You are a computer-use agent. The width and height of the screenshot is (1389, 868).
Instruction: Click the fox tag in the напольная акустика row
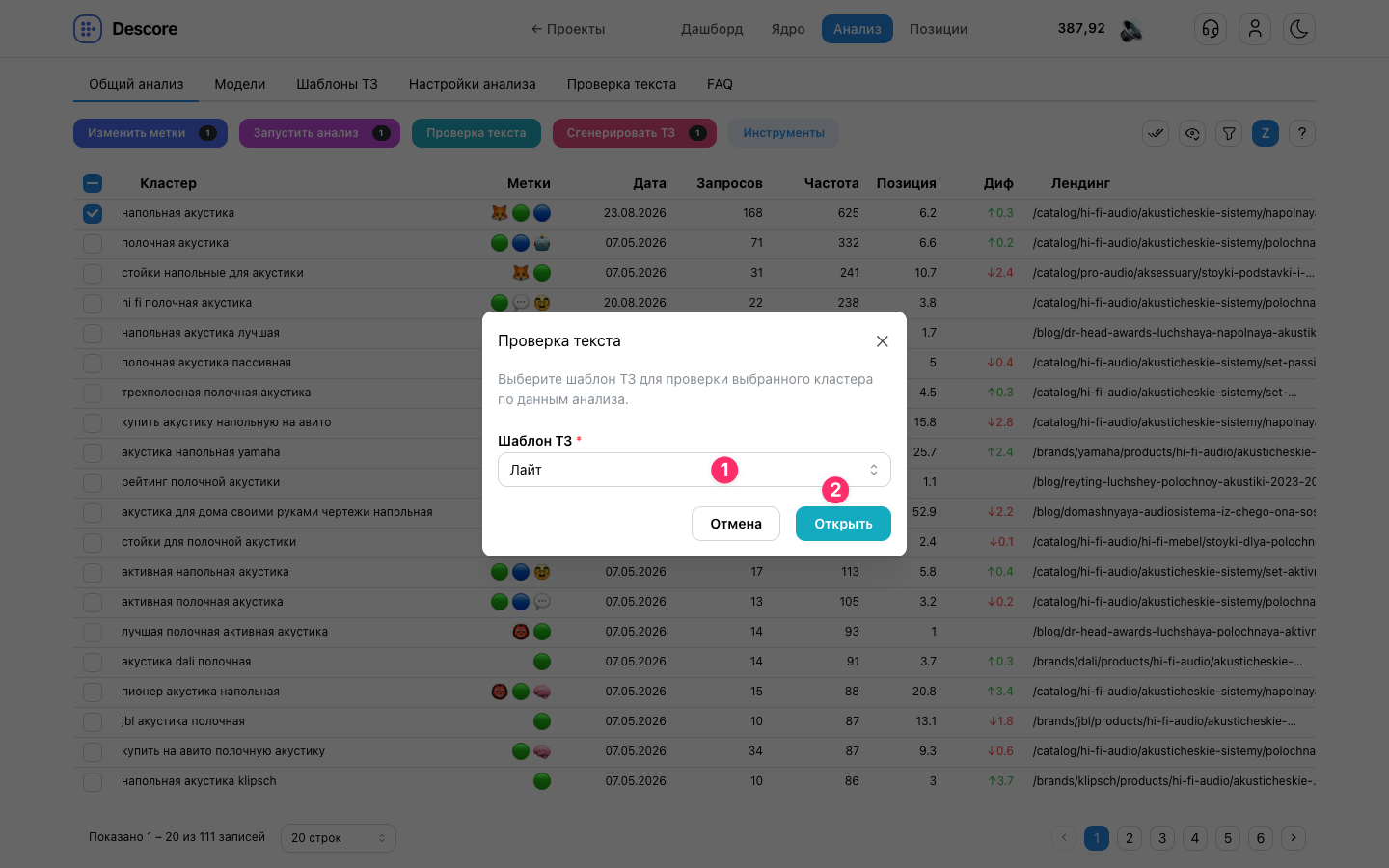[500, 213]
